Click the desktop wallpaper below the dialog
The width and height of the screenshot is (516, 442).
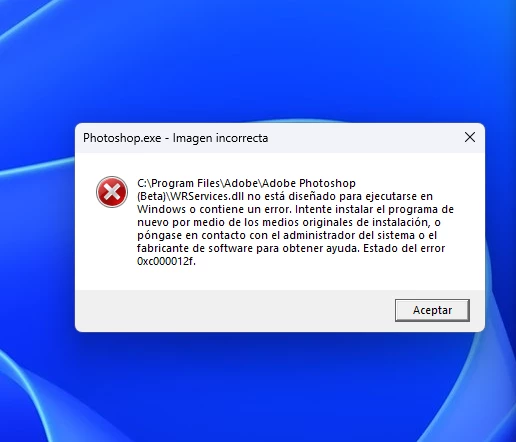pyautogui.click(x=258, y=387)
